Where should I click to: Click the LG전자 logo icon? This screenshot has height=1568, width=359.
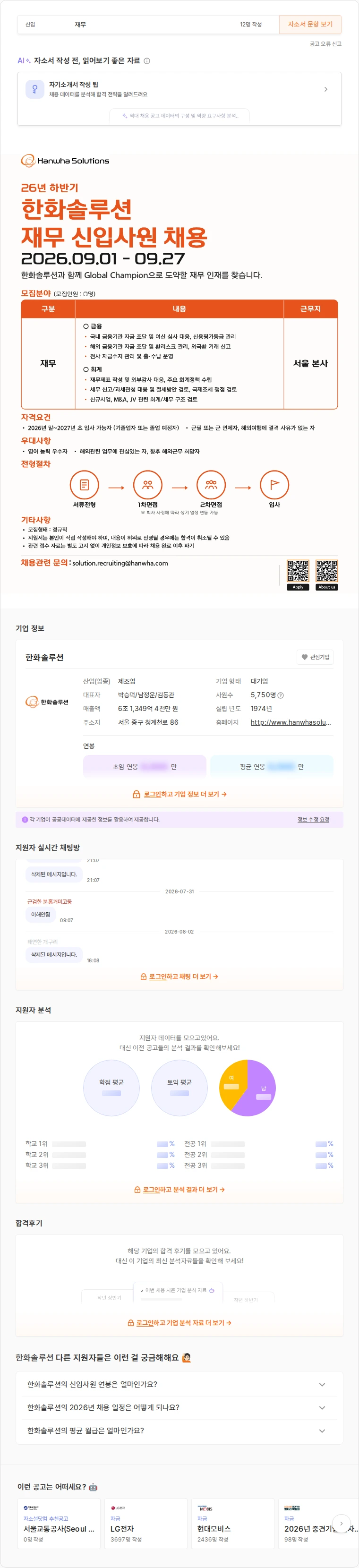[118, 1508]
